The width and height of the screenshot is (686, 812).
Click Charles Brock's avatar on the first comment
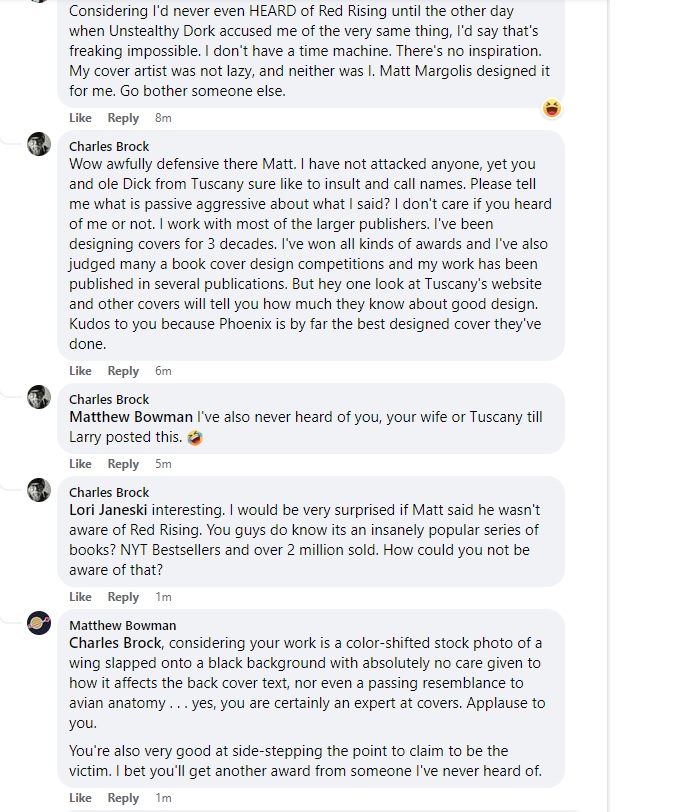39,144
